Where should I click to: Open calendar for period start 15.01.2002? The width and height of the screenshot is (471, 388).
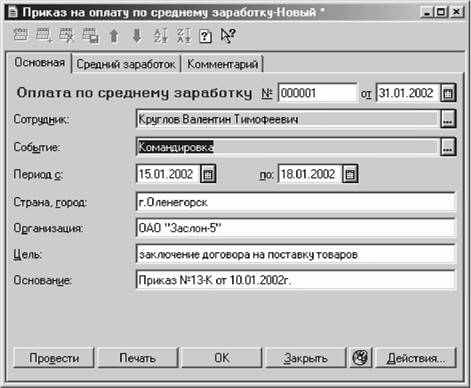(208, 174)
